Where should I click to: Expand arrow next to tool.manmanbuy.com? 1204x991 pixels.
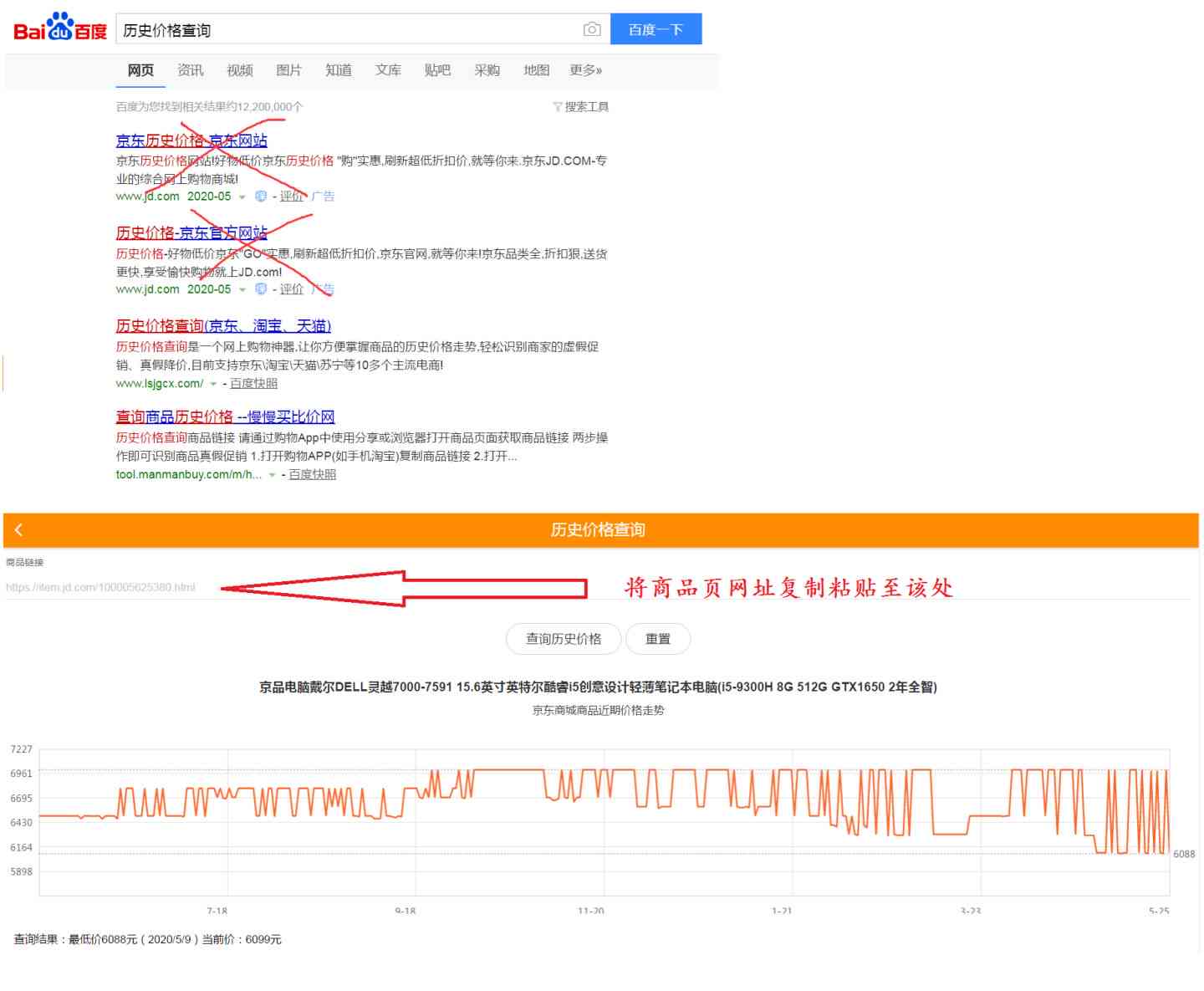(x=272, y=475)
